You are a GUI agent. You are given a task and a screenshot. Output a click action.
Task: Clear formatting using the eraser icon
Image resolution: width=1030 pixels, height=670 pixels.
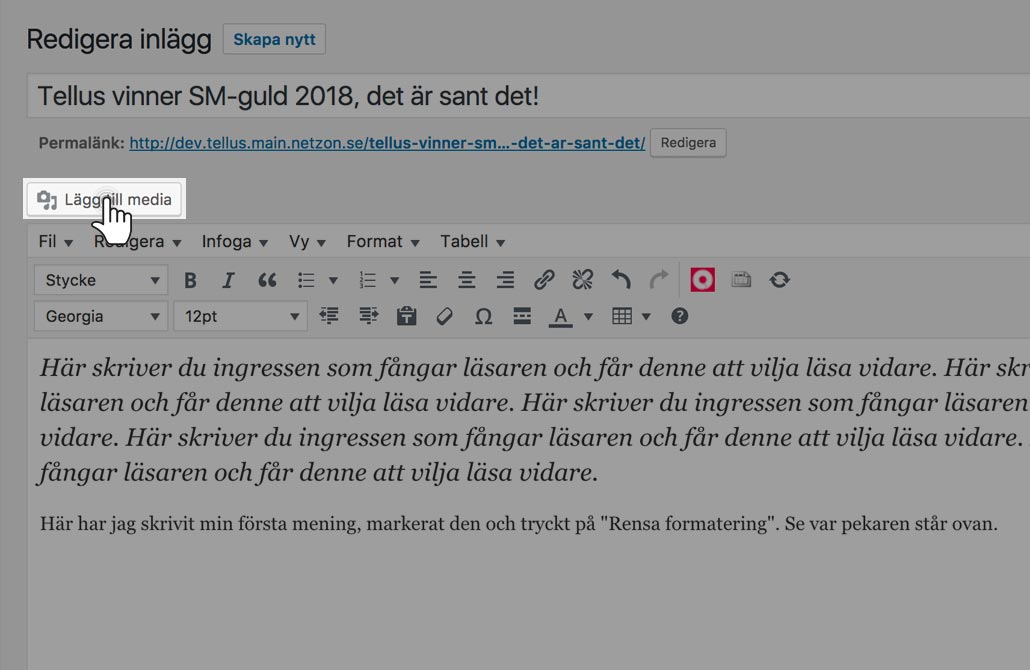(445, 317)
